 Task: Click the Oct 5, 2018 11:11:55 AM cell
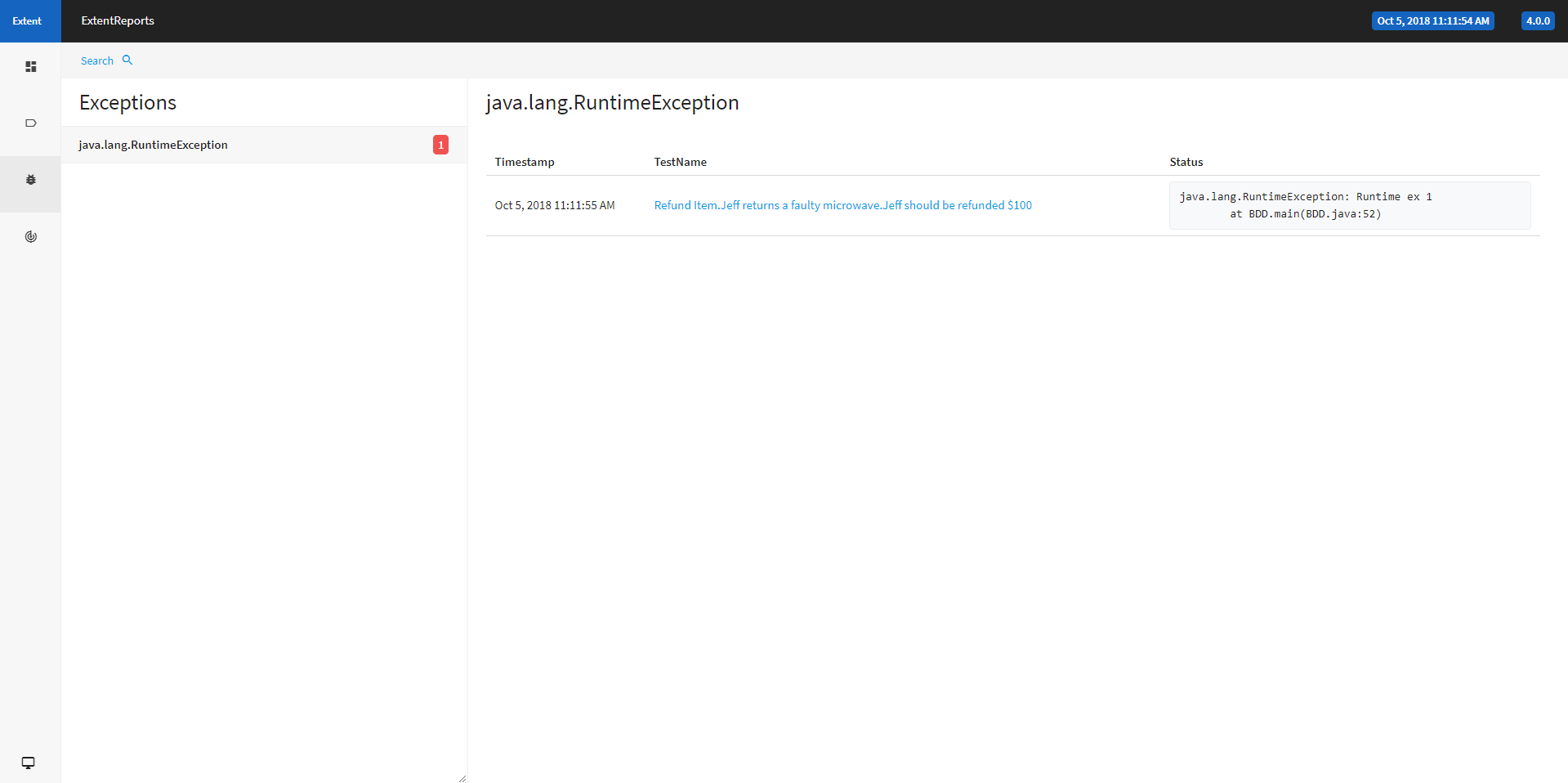click(555, 205)
